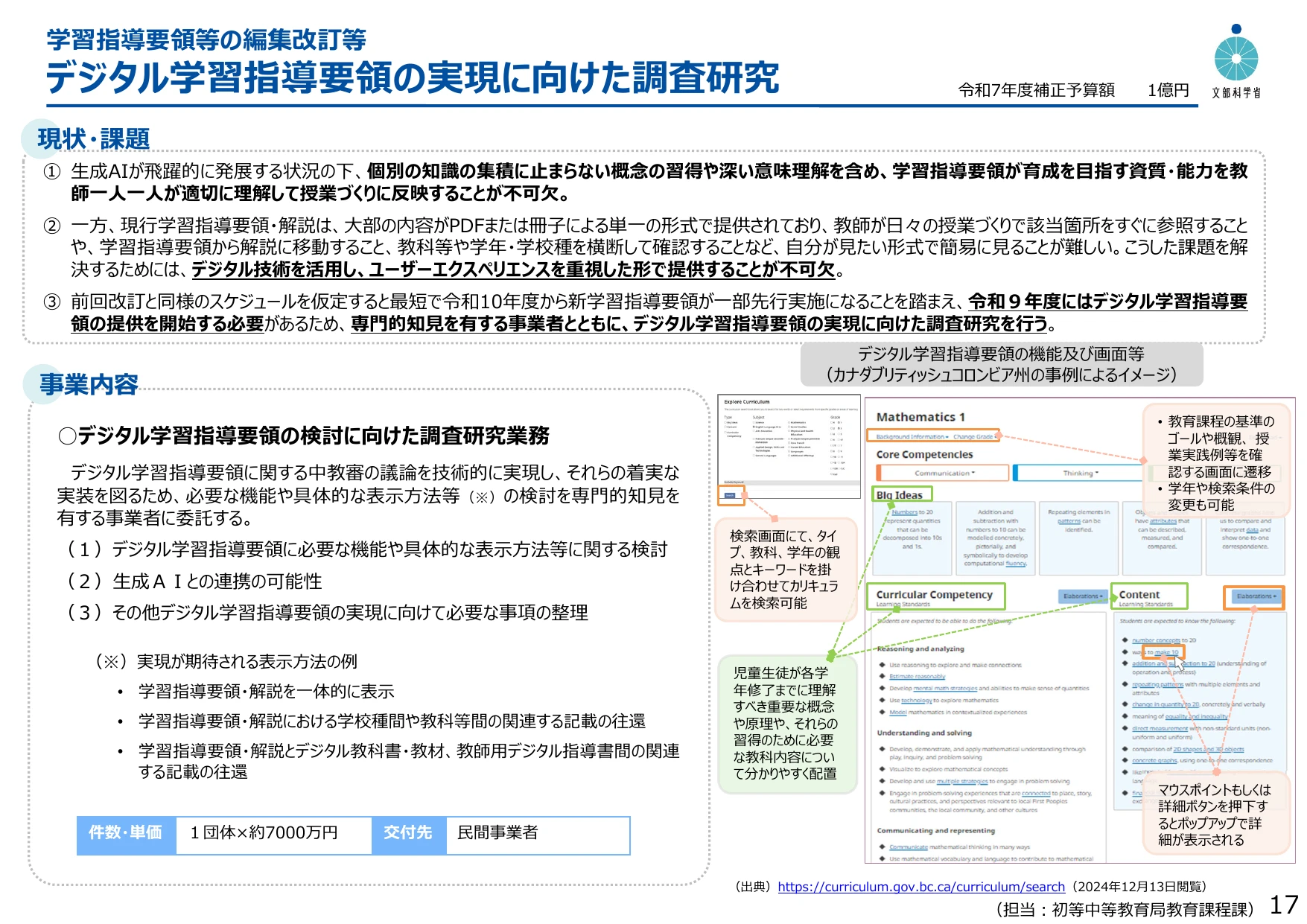This screenshot has width=1307, height=924.
Task: Click the 交付先 table header cell
Action: point(408,835)
